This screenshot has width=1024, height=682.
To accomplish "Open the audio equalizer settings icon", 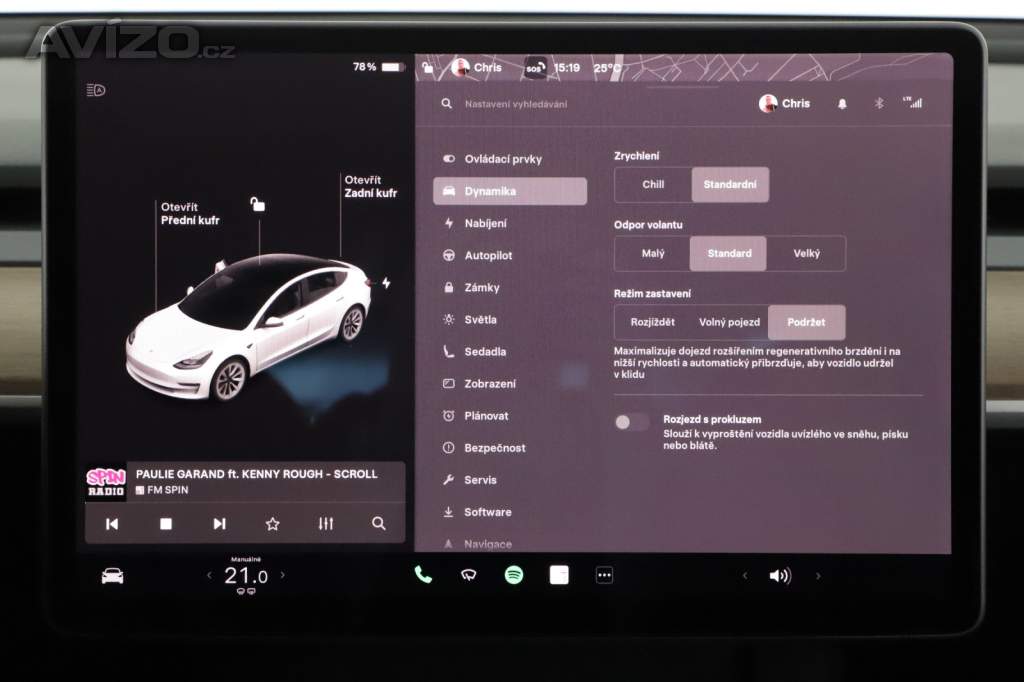I will coord(326,524).
